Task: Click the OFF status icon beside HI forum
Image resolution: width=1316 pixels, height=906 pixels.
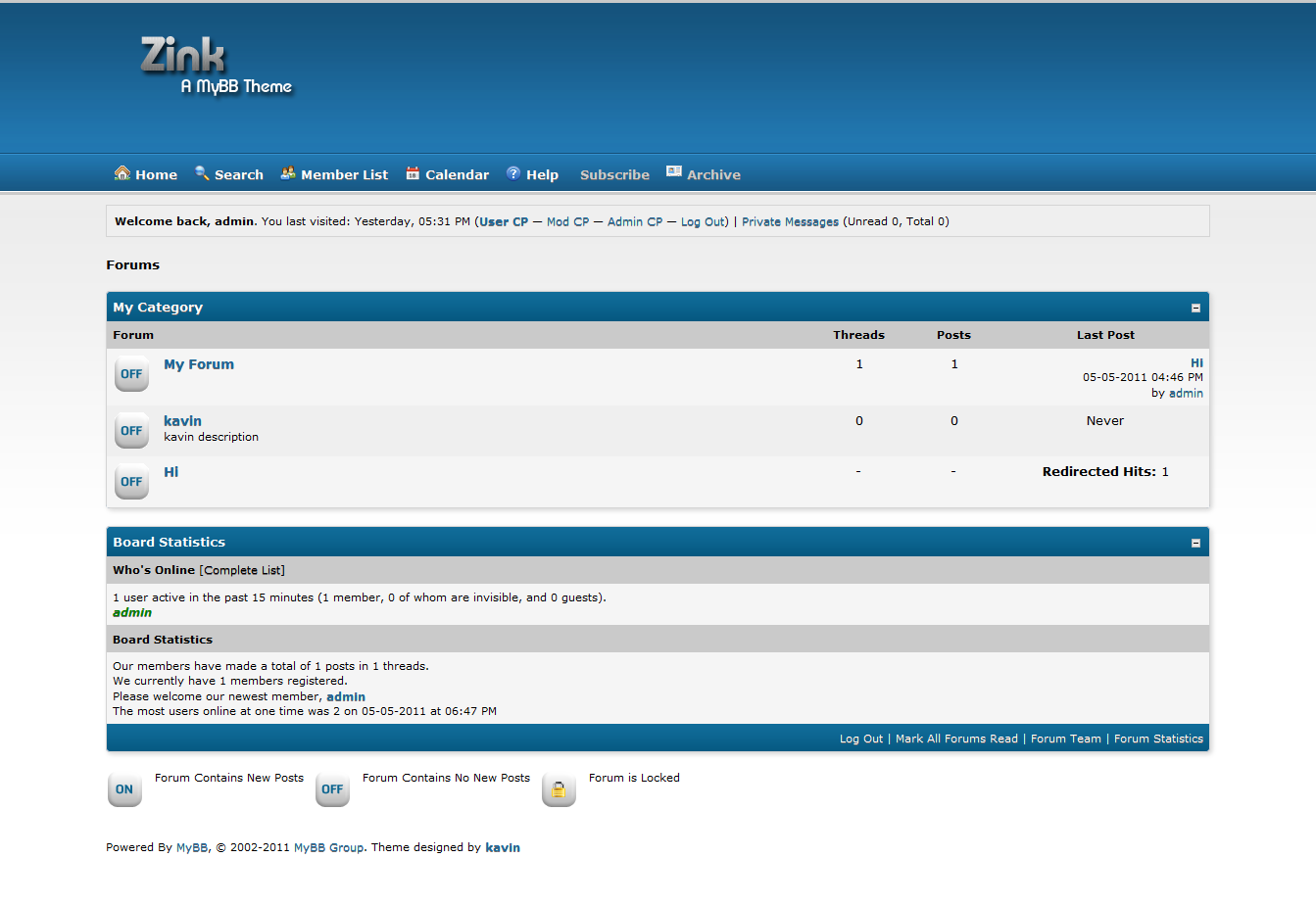Action: [131, 482]
